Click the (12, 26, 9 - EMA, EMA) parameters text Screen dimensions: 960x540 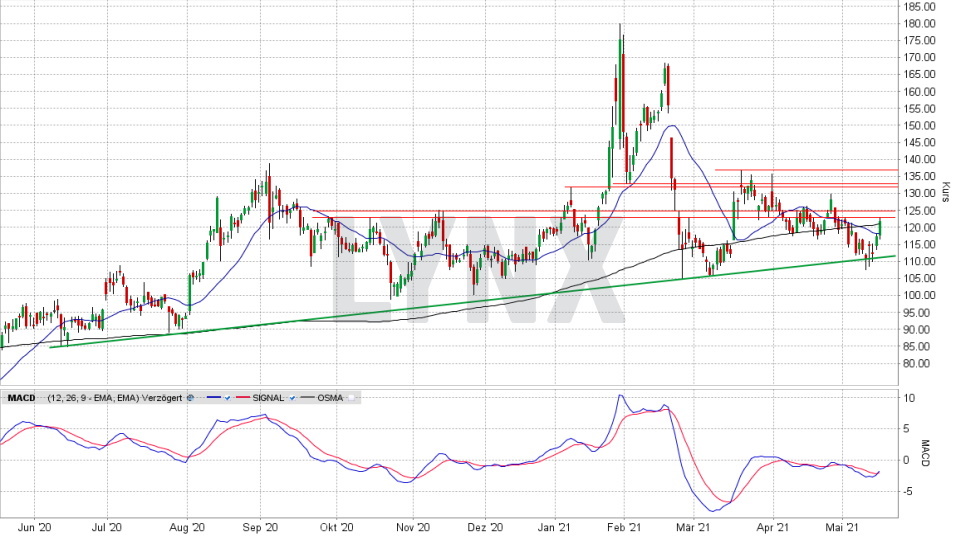pyautogui.click(x=94, y=398)
